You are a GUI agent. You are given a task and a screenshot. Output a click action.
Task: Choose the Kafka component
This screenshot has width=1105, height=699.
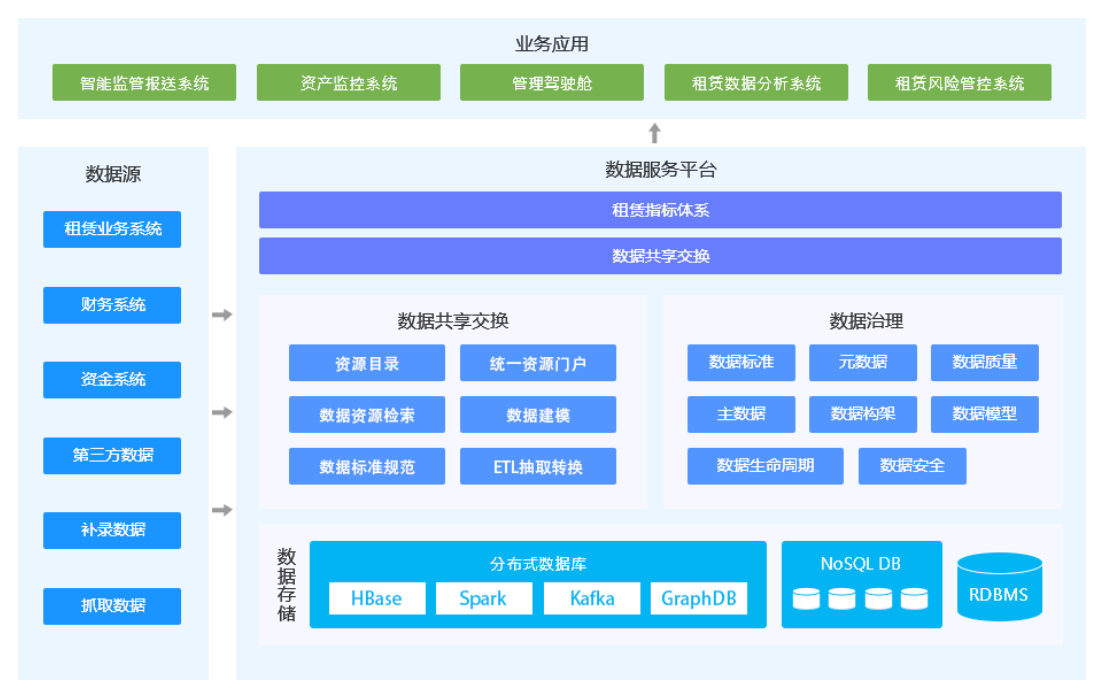coord(591,599)
